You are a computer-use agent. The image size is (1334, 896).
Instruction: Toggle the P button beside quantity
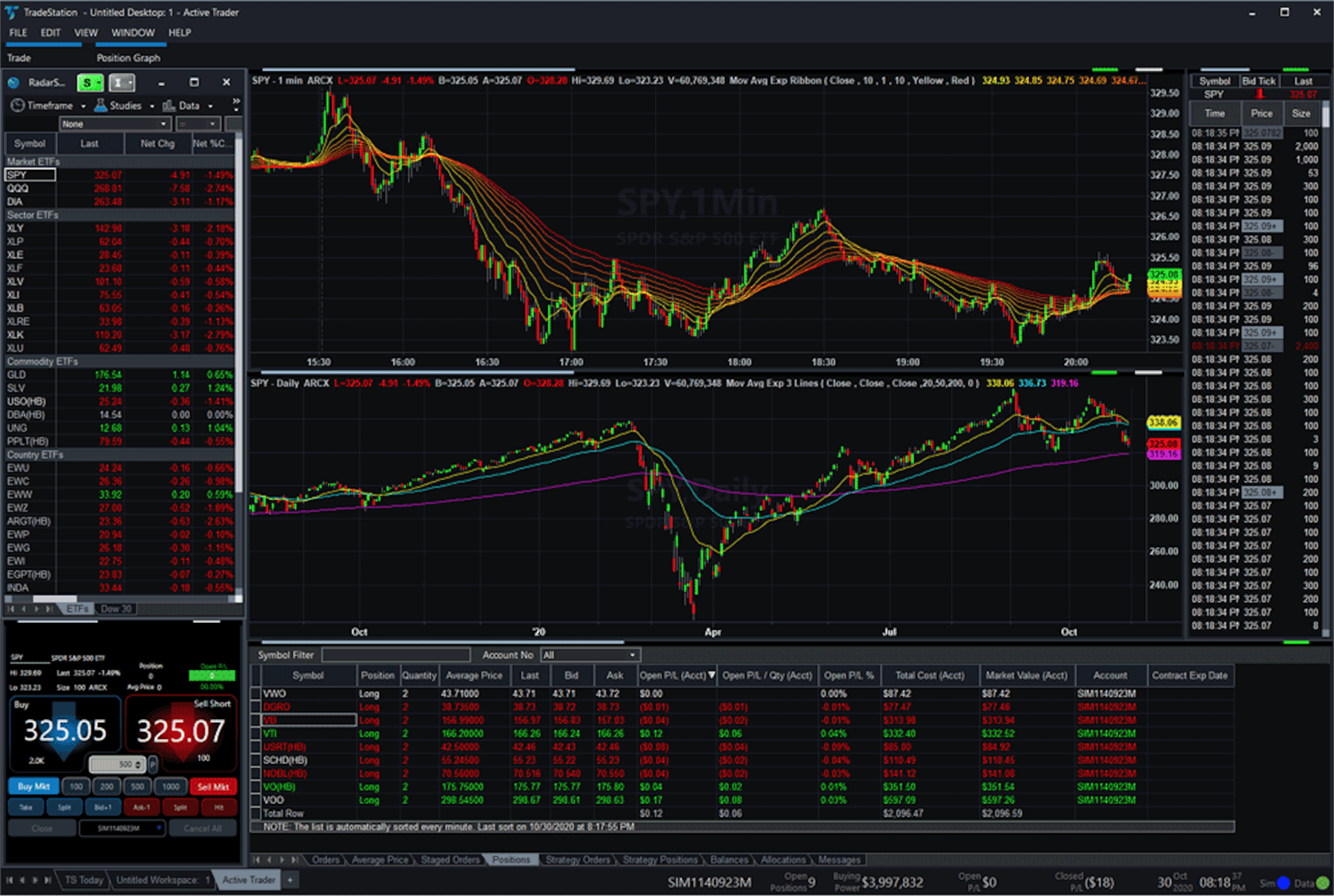pyautogui.click(x=153, y=764)
